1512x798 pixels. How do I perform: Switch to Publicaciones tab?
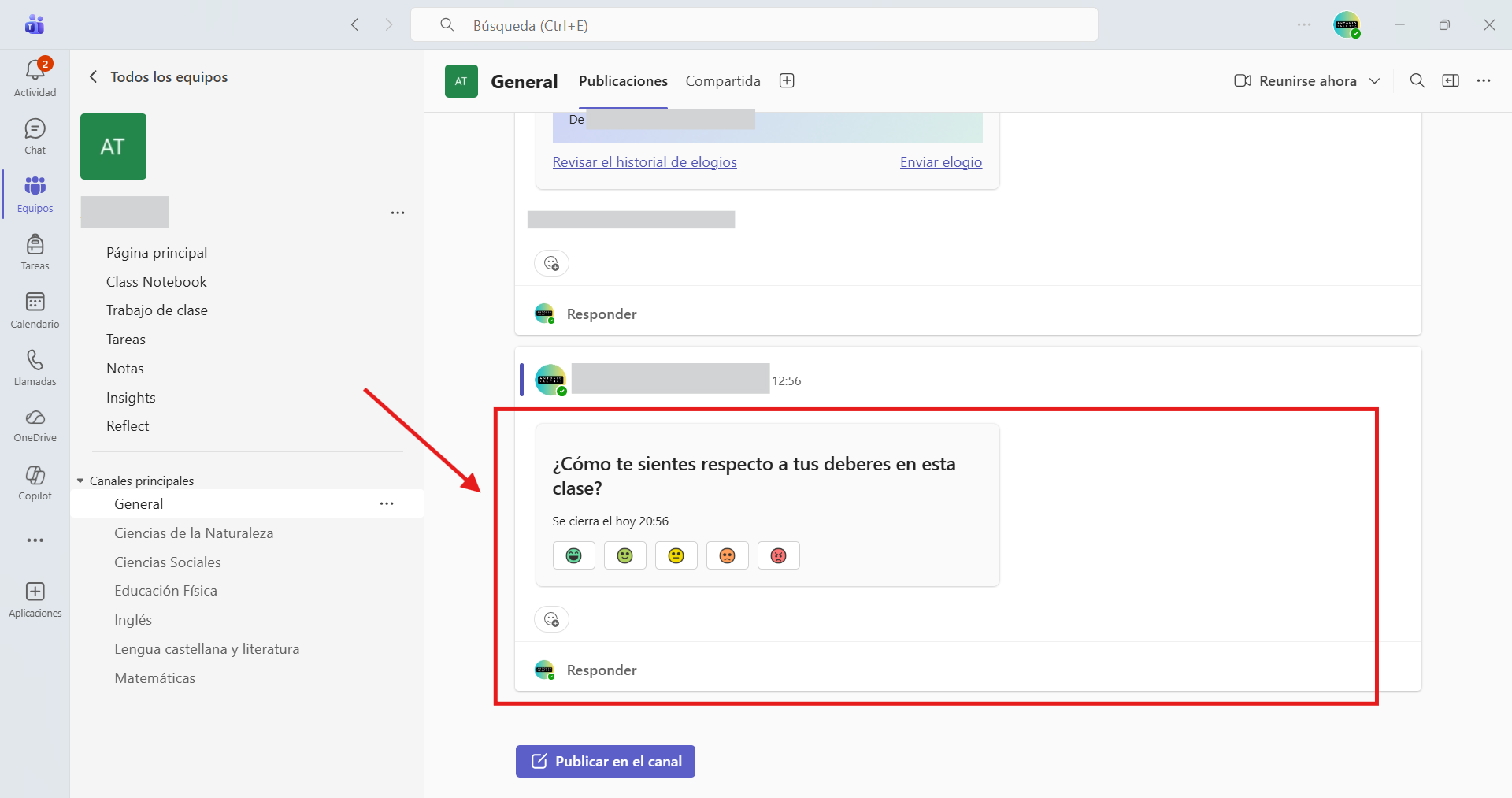(x=623, y=80)
